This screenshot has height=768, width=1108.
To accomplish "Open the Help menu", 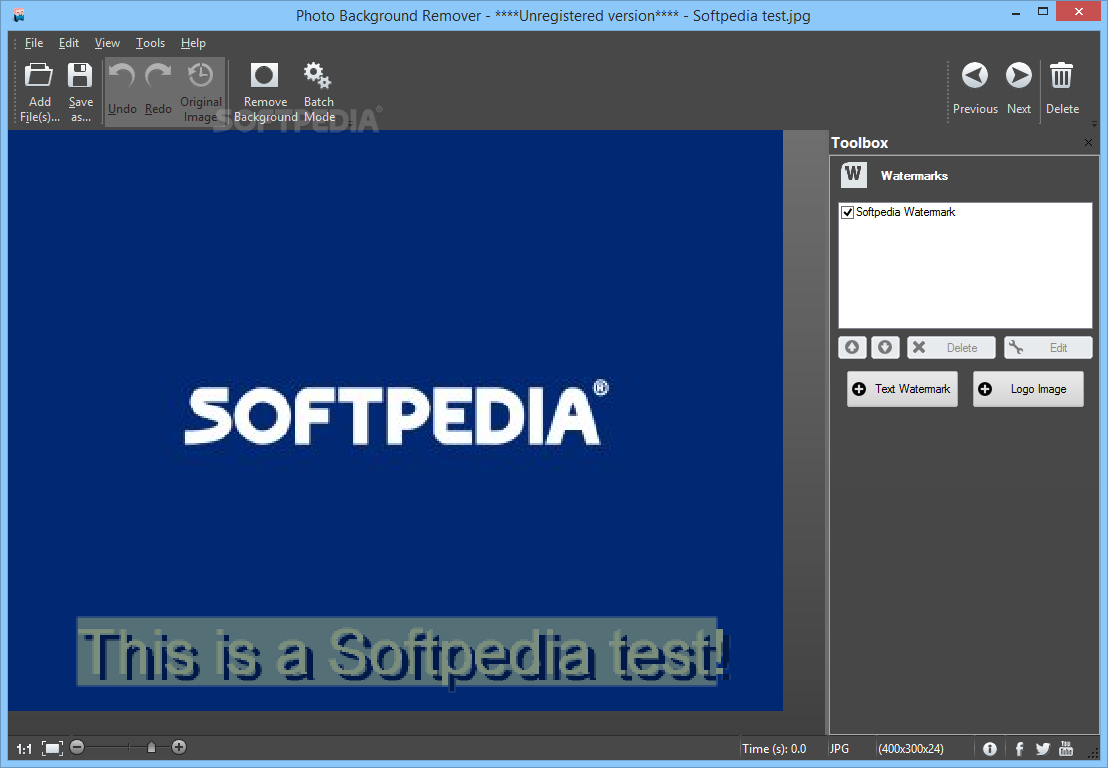I will tap(193, 42).
